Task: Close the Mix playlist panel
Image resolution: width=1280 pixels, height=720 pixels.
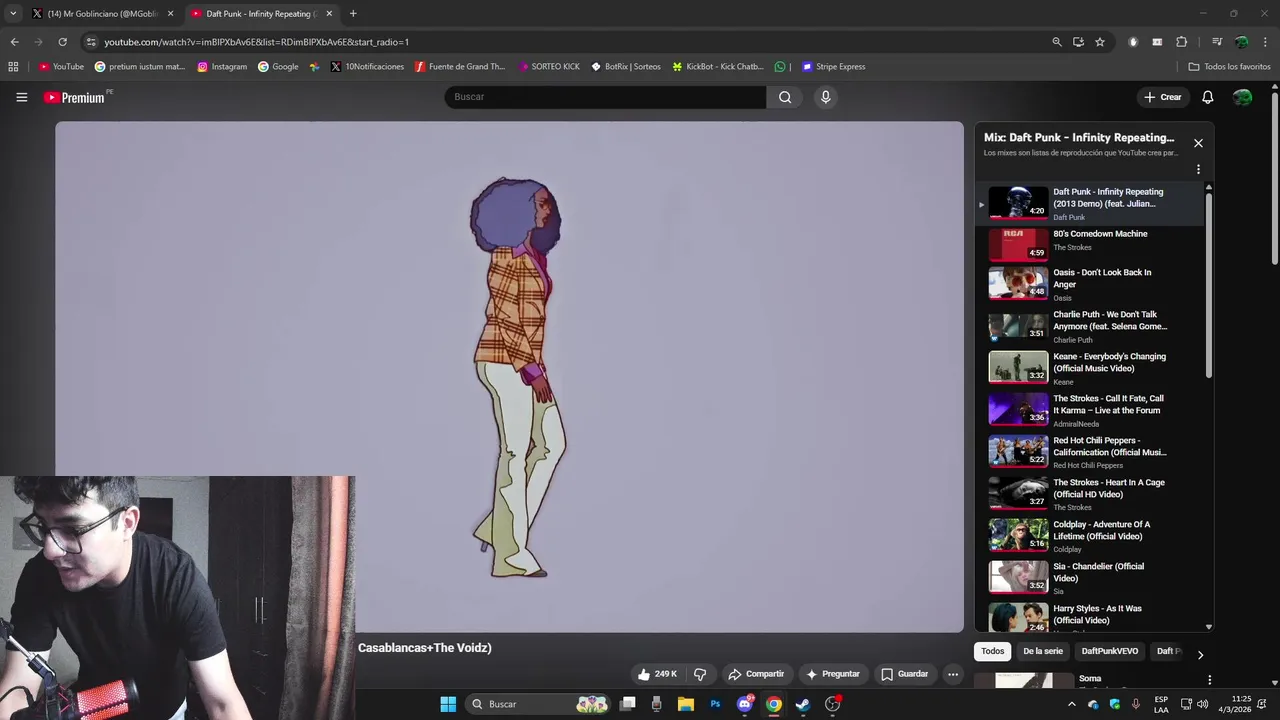Action: (x=1198, y=143)
